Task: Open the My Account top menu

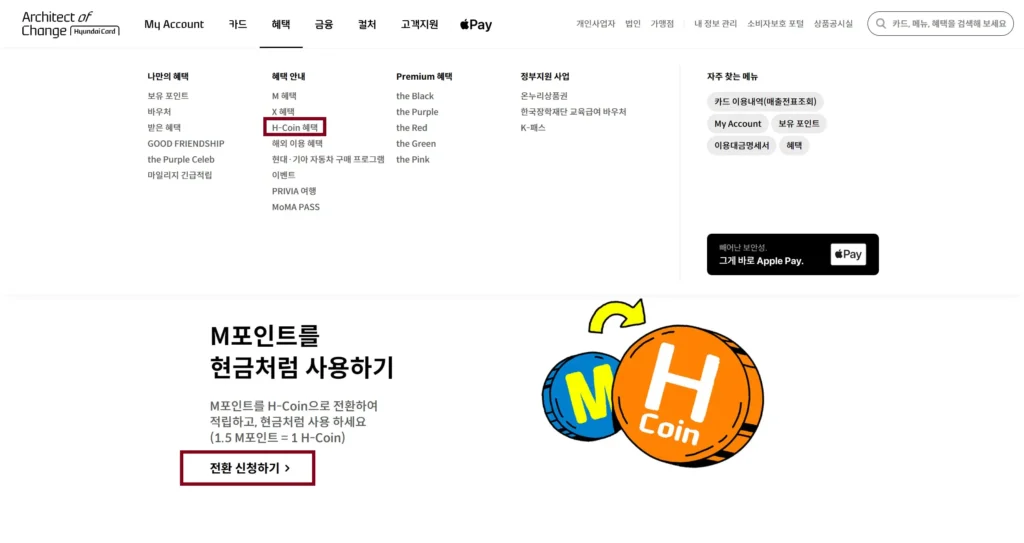Action: tap(174, 24)
